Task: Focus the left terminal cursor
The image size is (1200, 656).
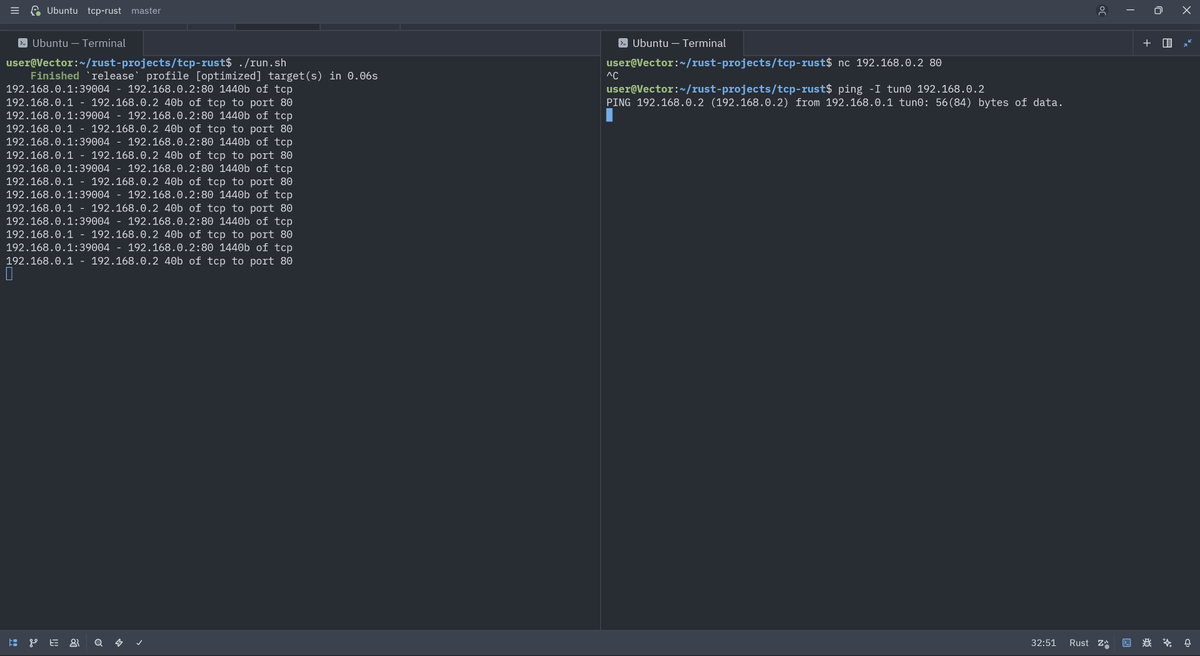Action: [x=9, y=274]
